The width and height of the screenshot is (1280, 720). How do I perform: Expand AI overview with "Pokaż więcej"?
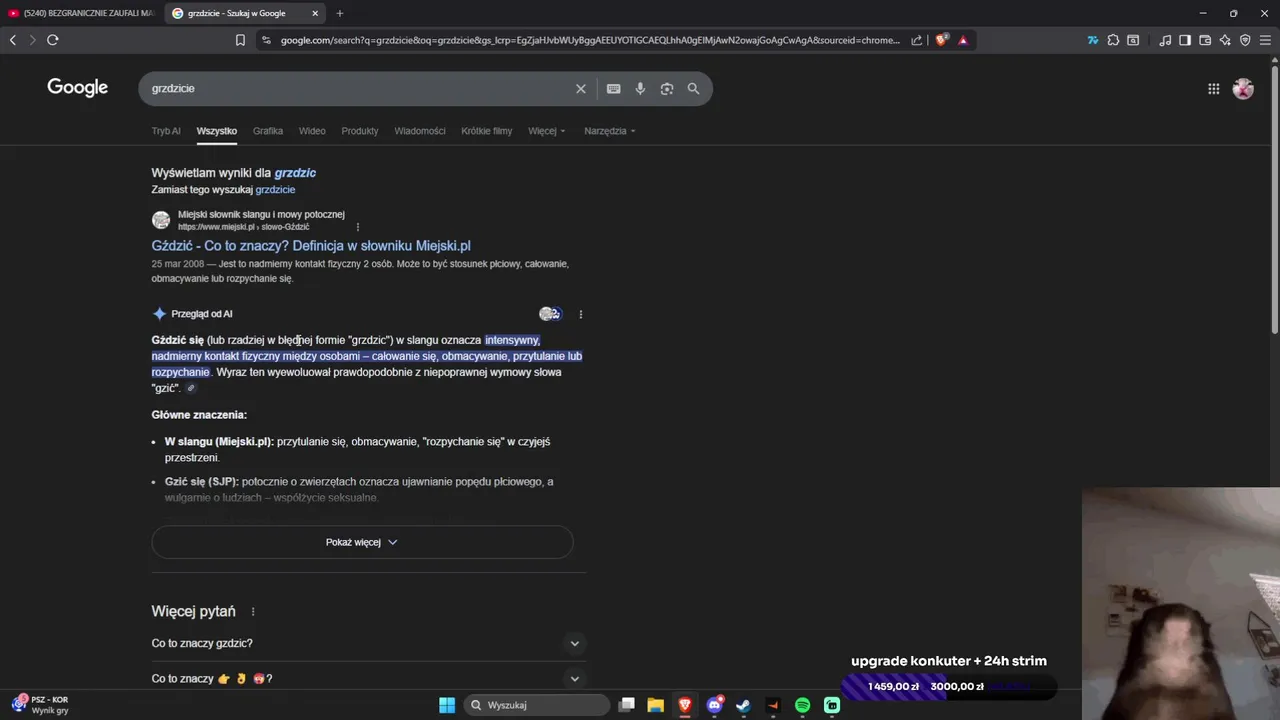pos(362,542)
